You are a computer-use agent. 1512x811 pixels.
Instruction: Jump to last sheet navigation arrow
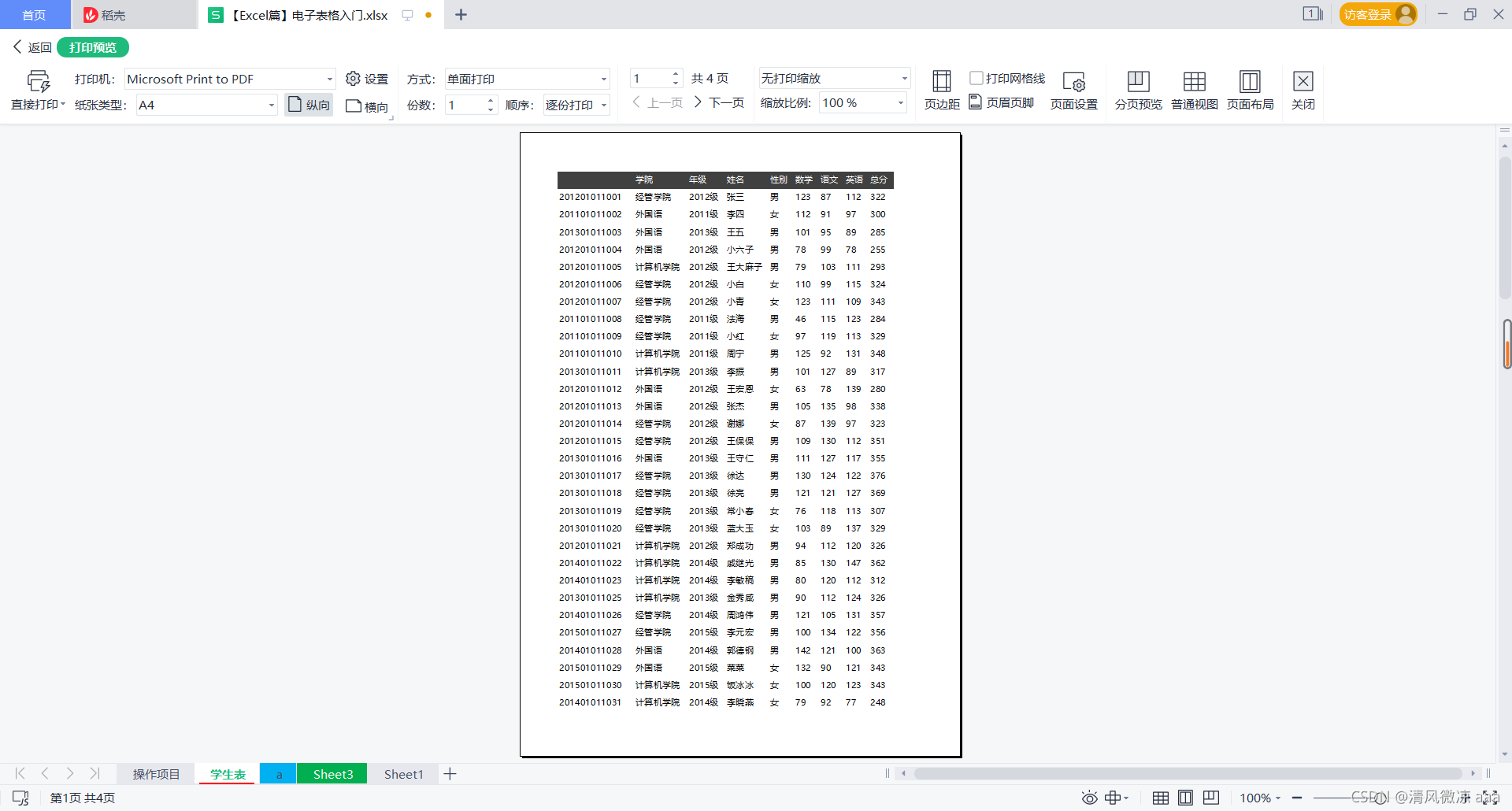94,773
